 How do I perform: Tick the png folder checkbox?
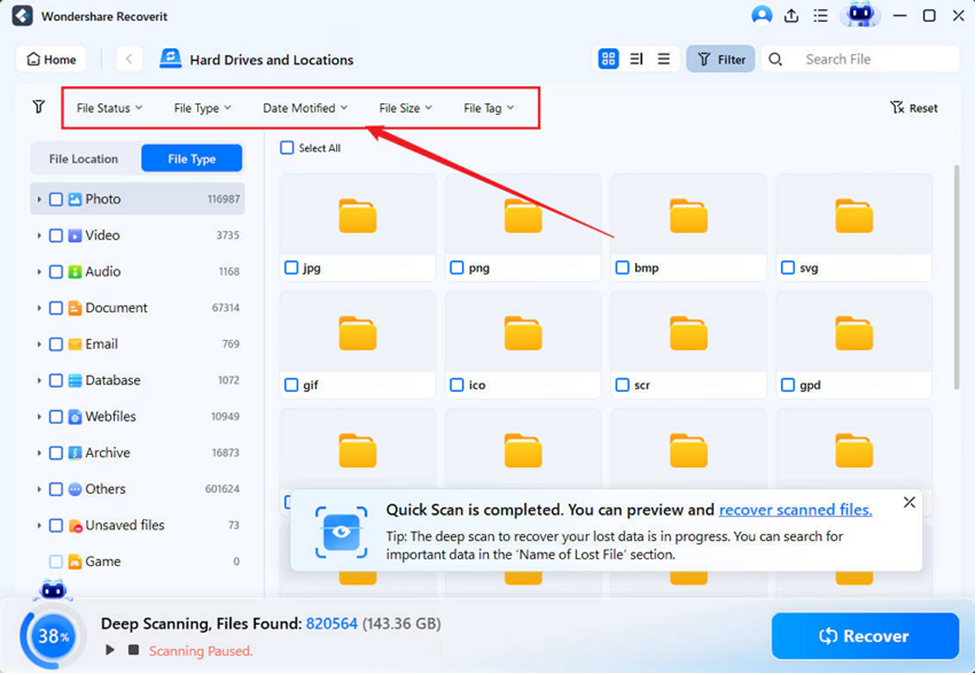point(458,269)
